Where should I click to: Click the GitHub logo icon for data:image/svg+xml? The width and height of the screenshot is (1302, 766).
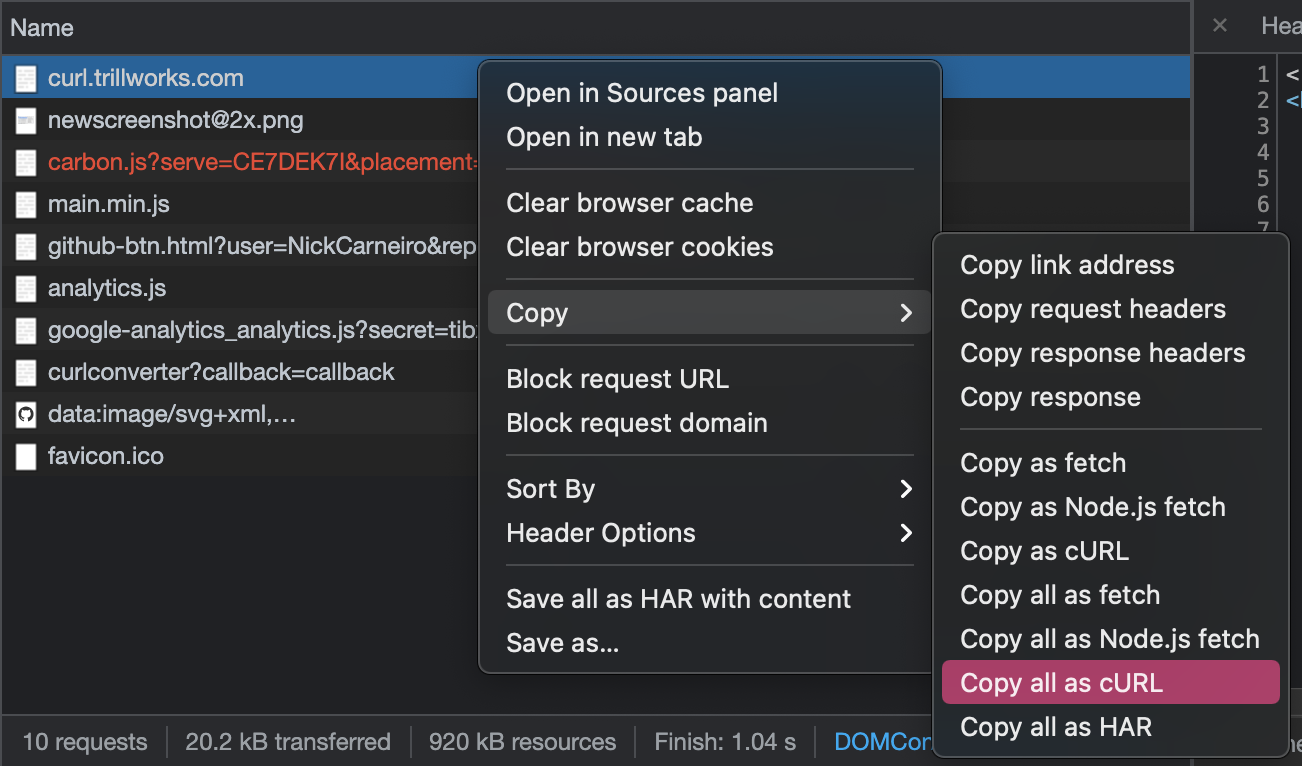click(x=27, y=414)
